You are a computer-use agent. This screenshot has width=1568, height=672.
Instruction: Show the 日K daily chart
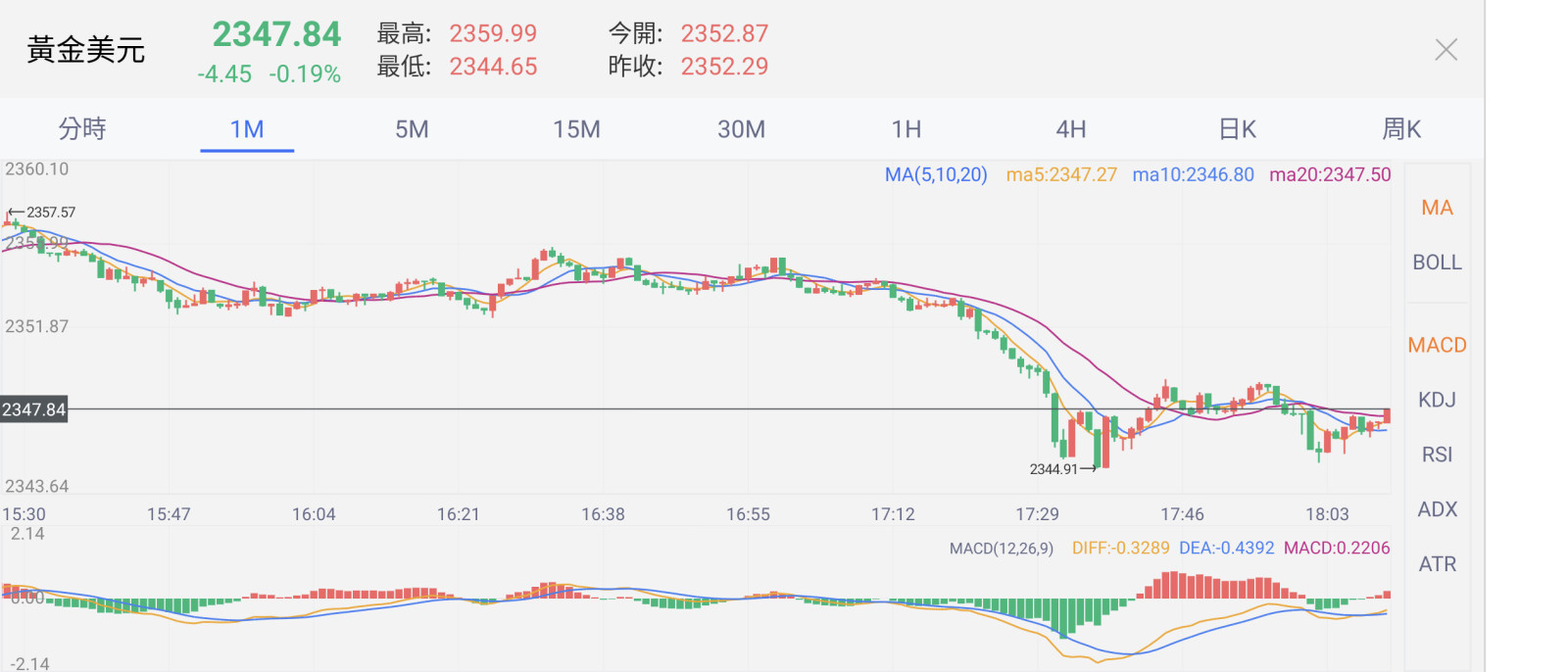(1237, 129)
